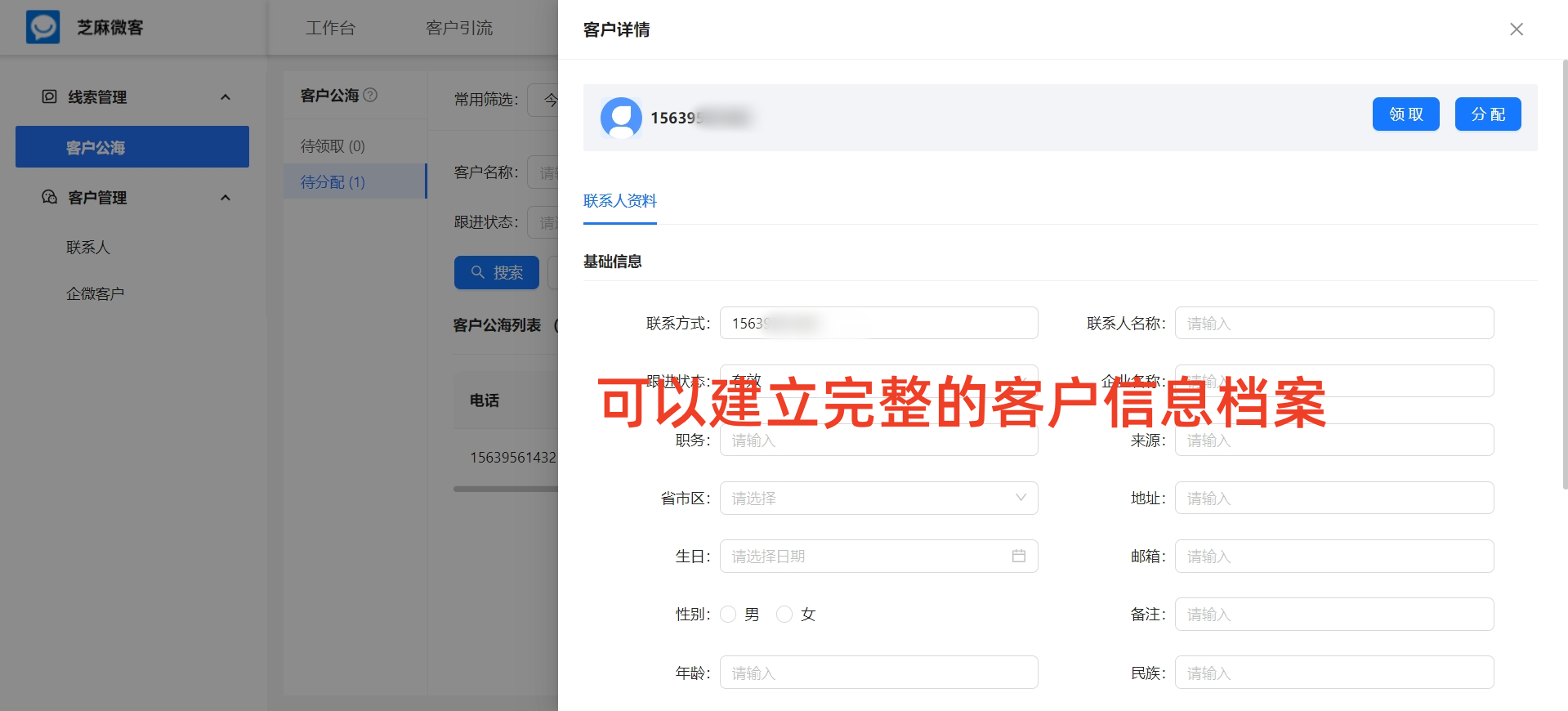This screenshot has height=711, width=1568.
Task: Open 联系人 in the sidebar
Action: click(x=88, y=247)
